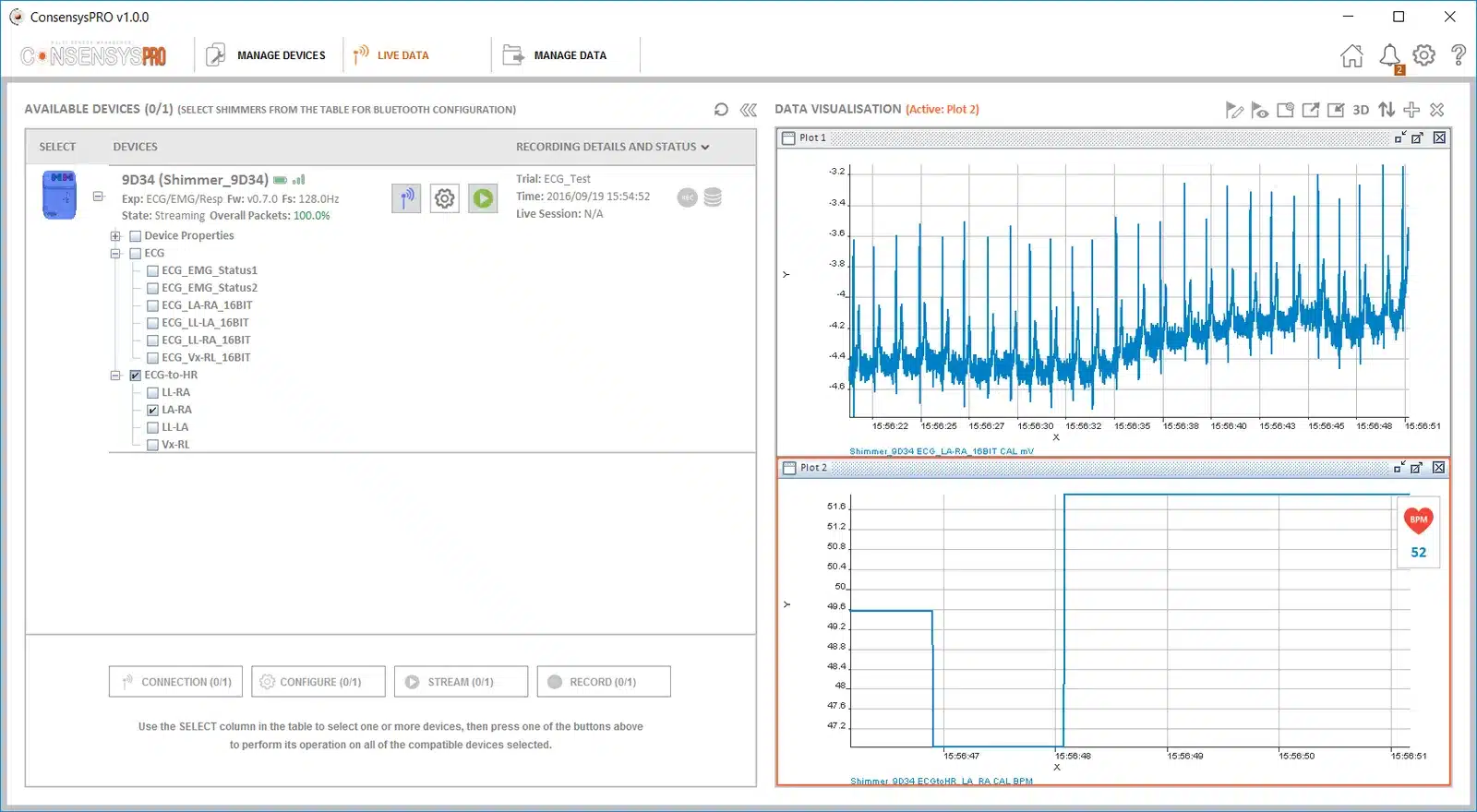Viewport: 1477px width, 812px height.
Task: Click the STREAM (0/1) button
Action: click(461, 682)
